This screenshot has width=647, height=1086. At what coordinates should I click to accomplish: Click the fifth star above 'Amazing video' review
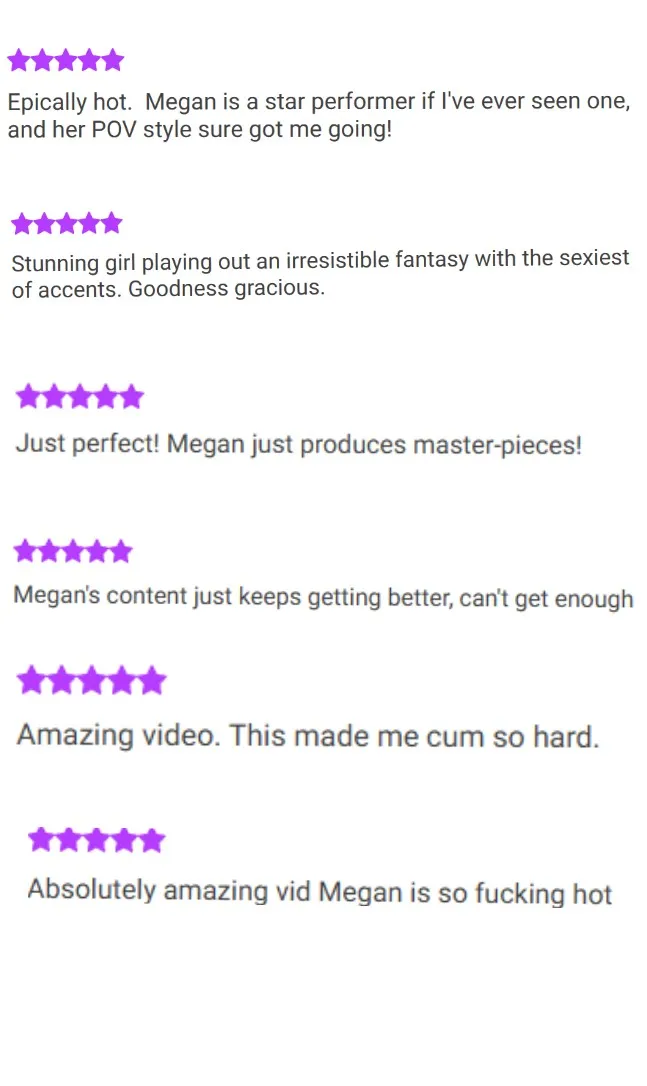(152, 680)
